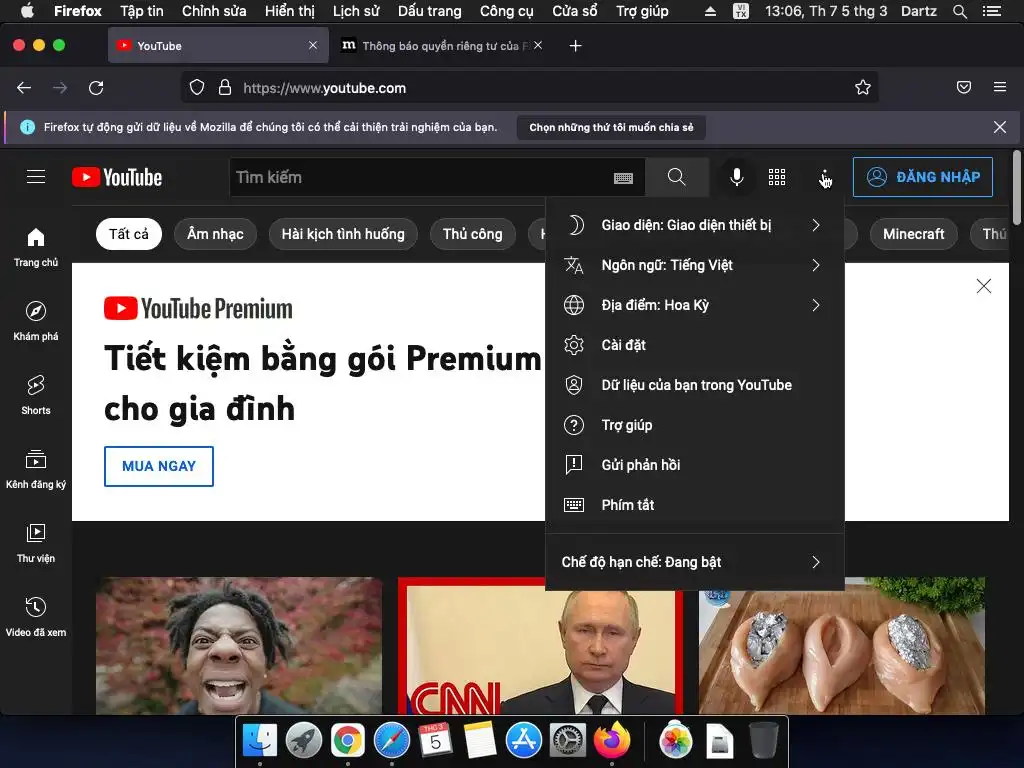Click the Firefox forward arrow
The image size is (1024, 768).
point(60,88)
